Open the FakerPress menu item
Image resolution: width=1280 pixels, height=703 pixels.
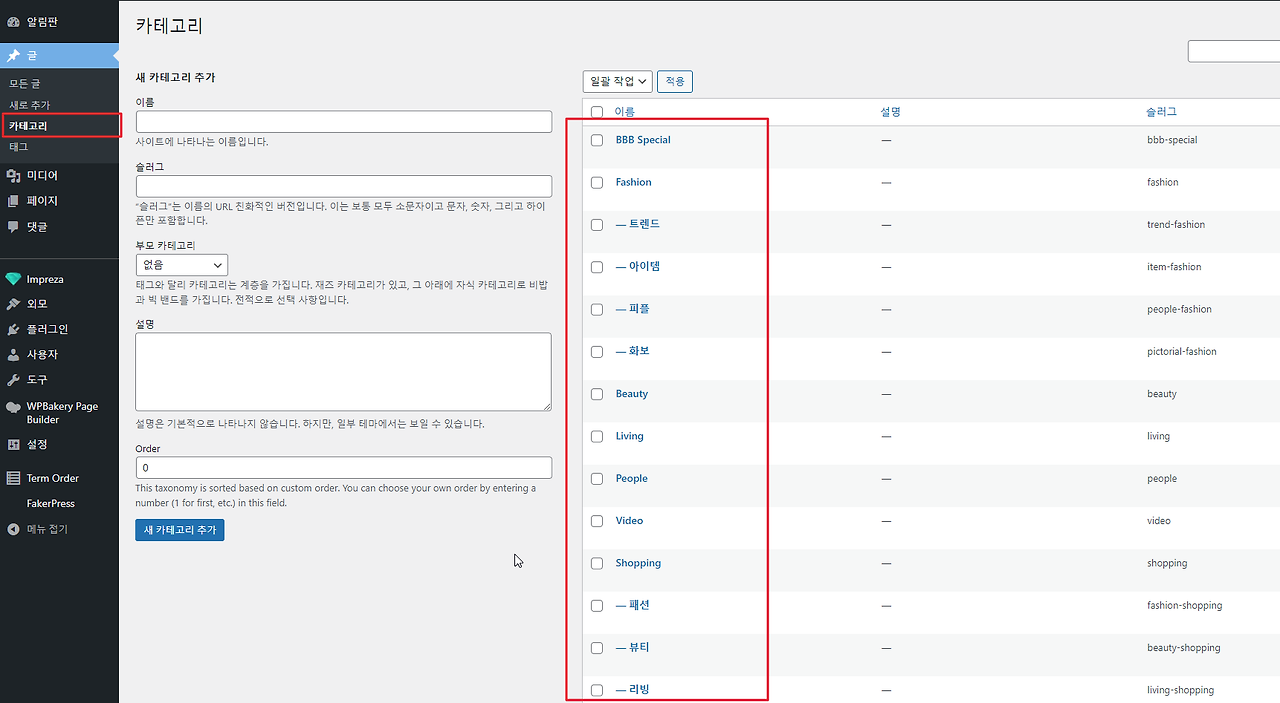tap(51, 503)
